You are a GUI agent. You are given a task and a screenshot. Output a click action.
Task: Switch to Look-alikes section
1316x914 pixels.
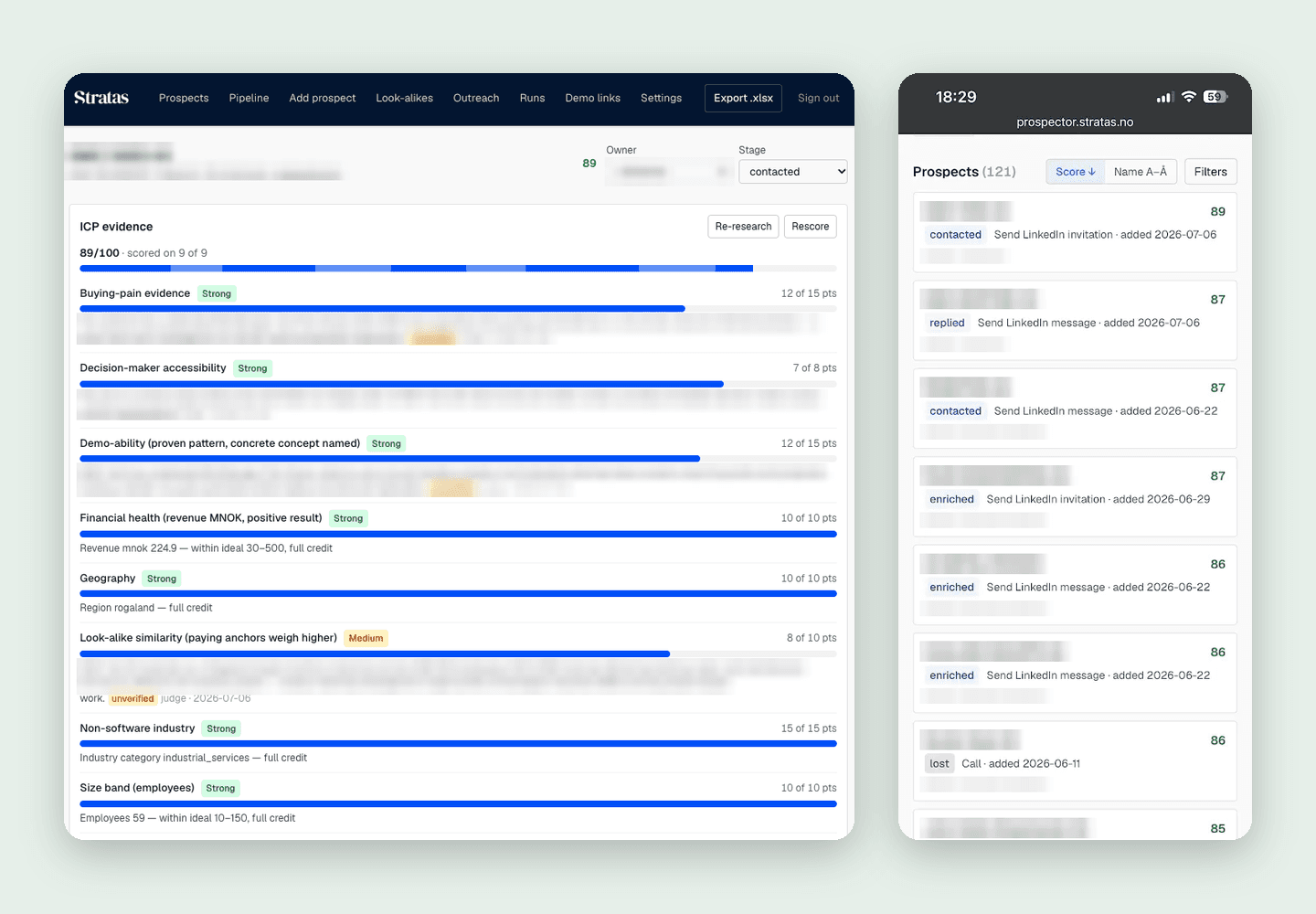tap(404, 98)
